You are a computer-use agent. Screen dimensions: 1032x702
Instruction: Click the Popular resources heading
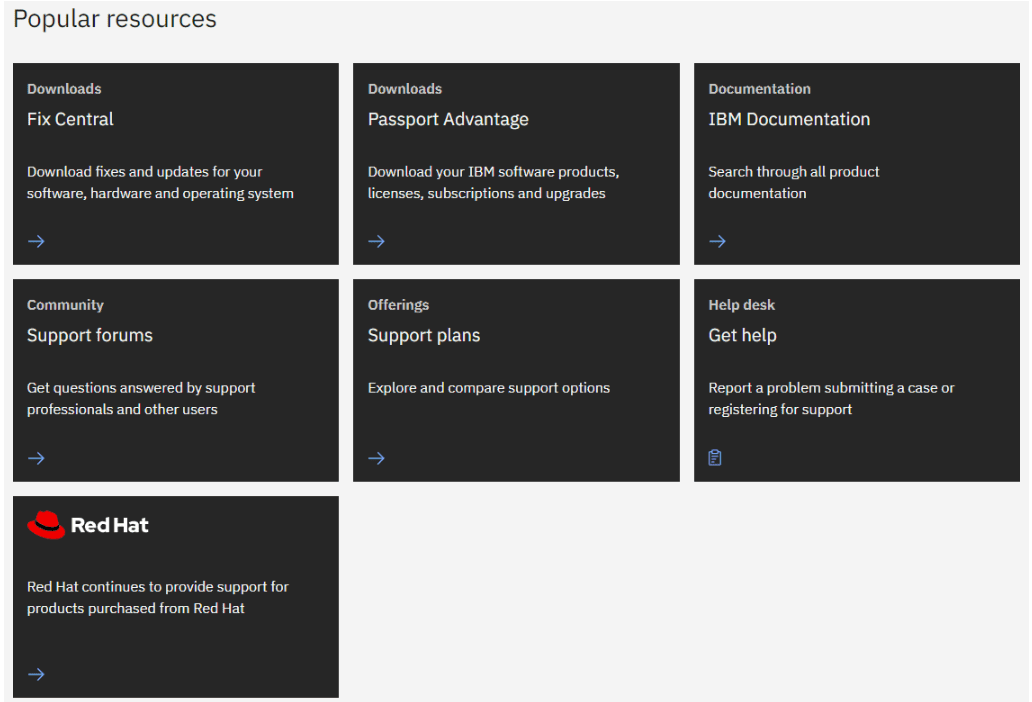point(115,19)
